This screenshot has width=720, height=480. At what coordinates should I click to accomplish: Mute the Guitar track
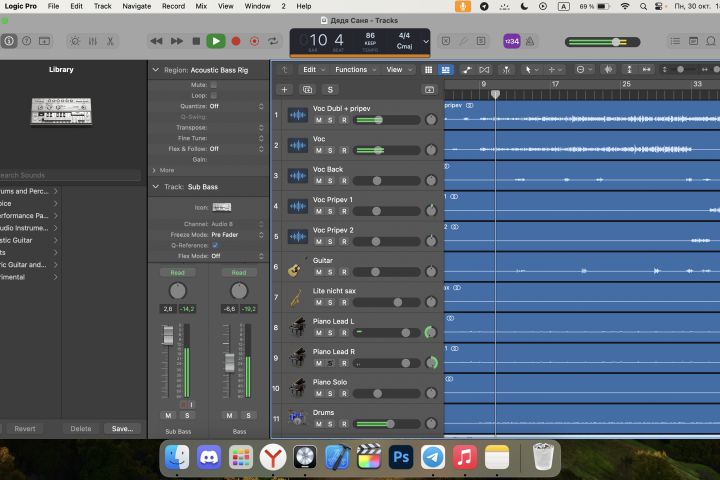(319, 272)
